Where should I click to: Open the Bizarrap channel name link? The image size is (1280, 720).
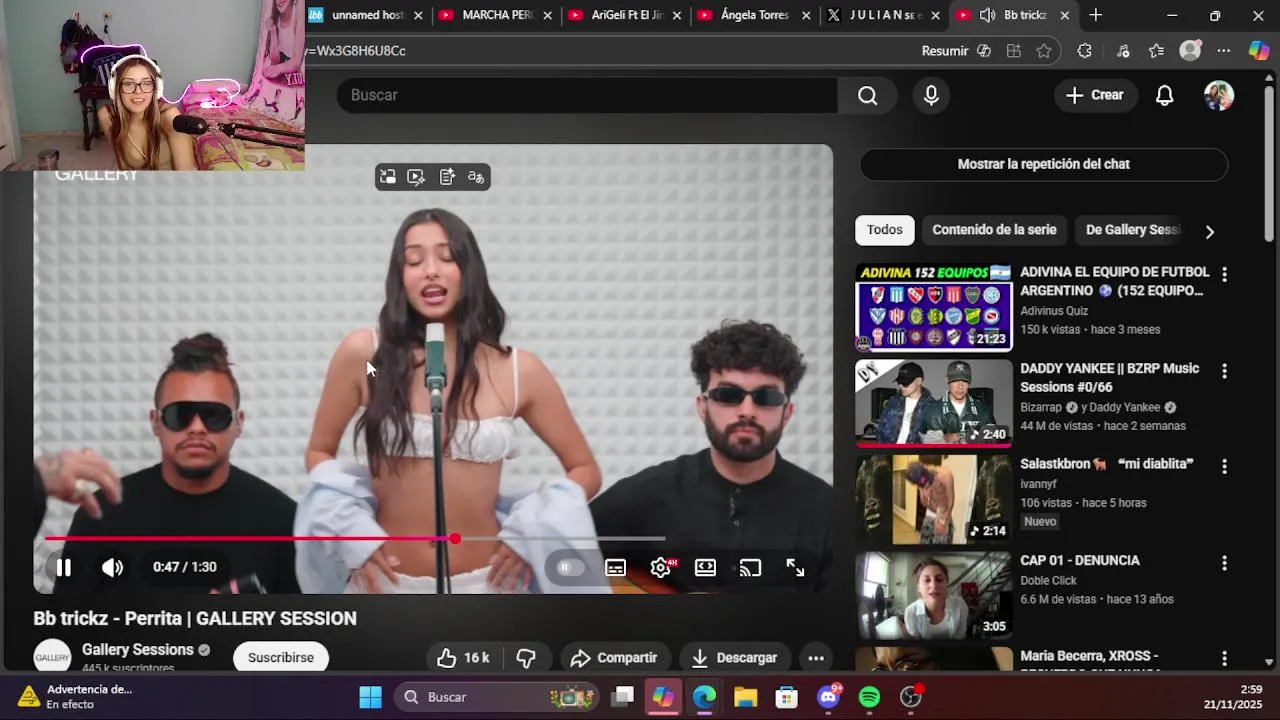point(1041,408)
